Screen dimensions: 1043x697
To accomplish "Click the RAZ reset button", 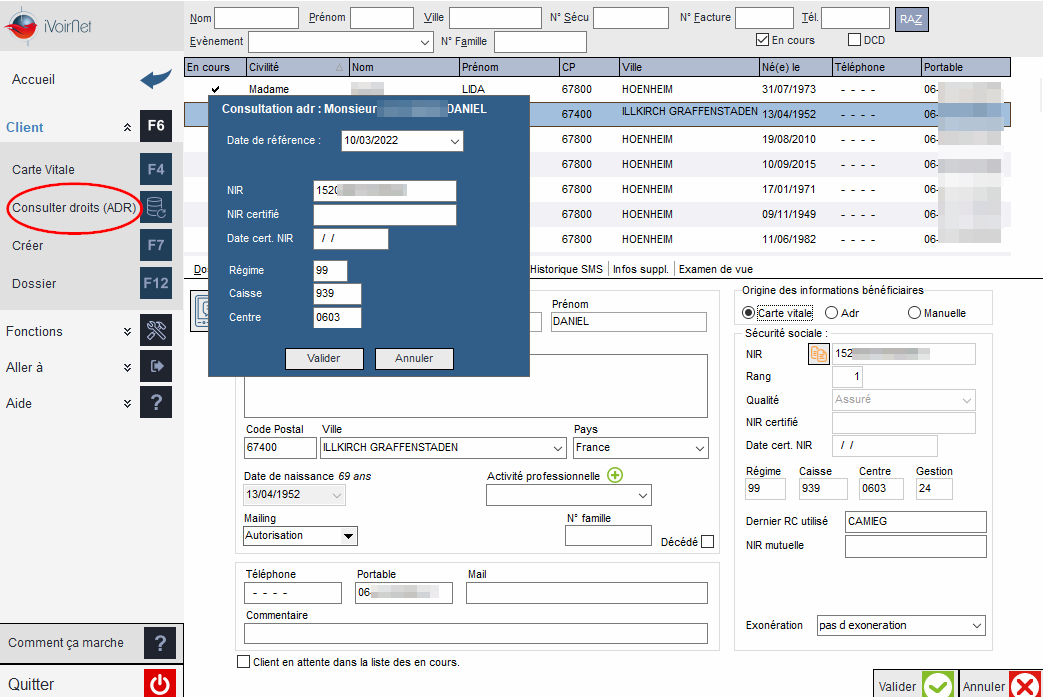I will tap(911, 19).
